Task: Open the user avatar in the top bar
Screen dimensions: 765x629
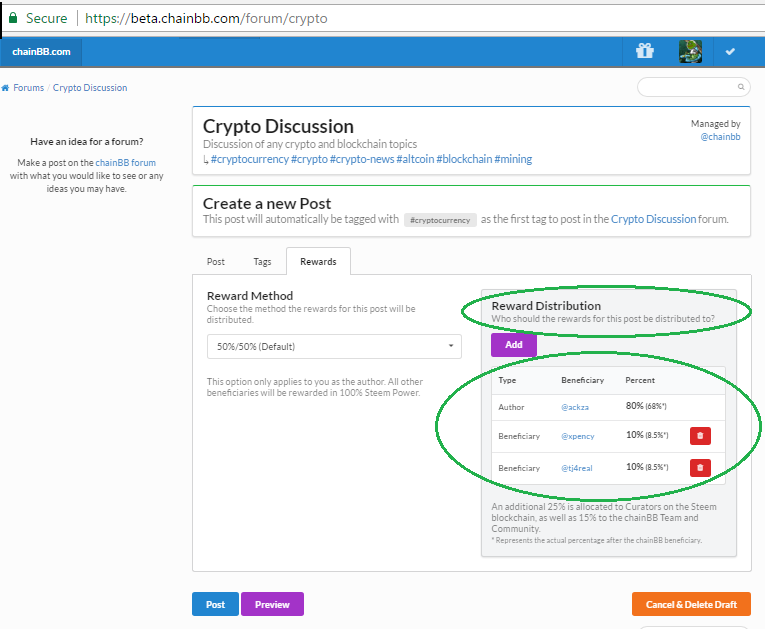Action: [x=690, y=51]
